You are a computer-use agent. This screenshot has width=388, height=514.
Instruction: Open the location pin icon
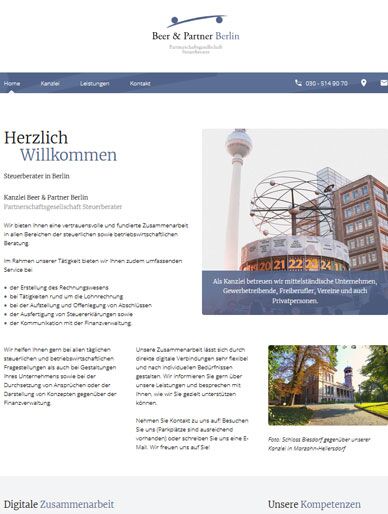(x=364, y=83)
